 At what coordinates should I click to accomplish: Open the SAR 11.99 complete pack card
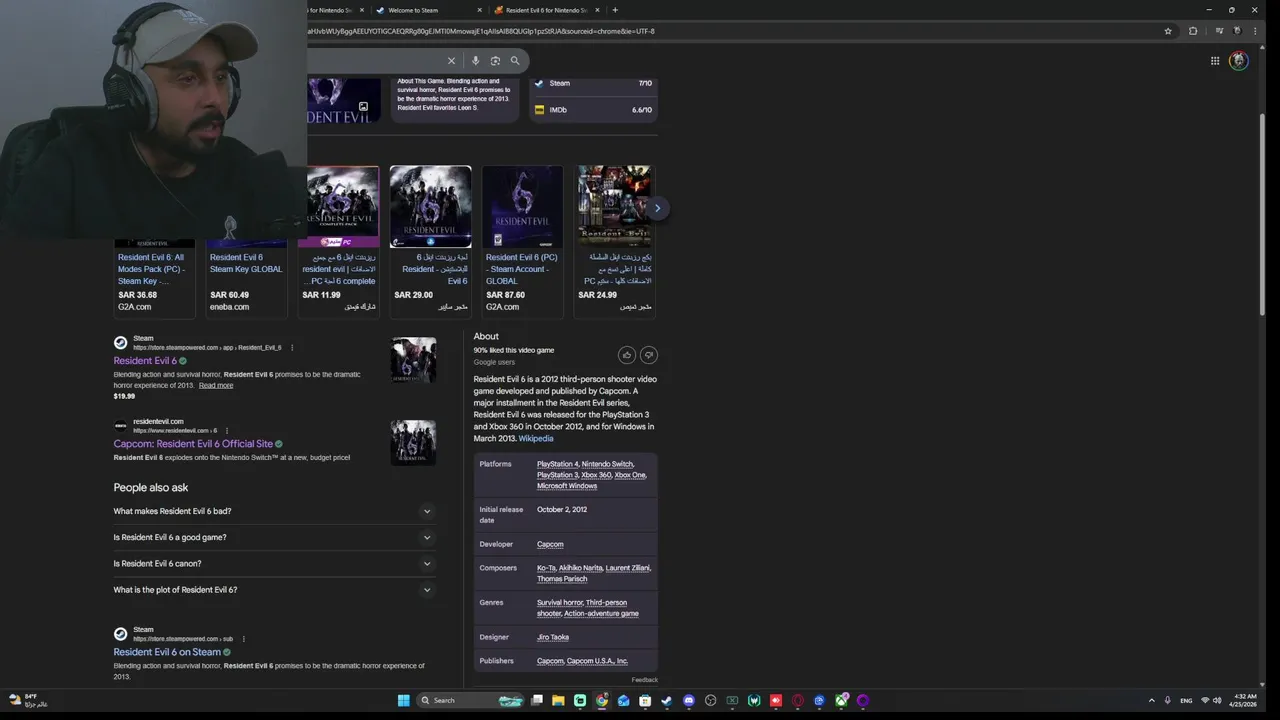[339, 240]
